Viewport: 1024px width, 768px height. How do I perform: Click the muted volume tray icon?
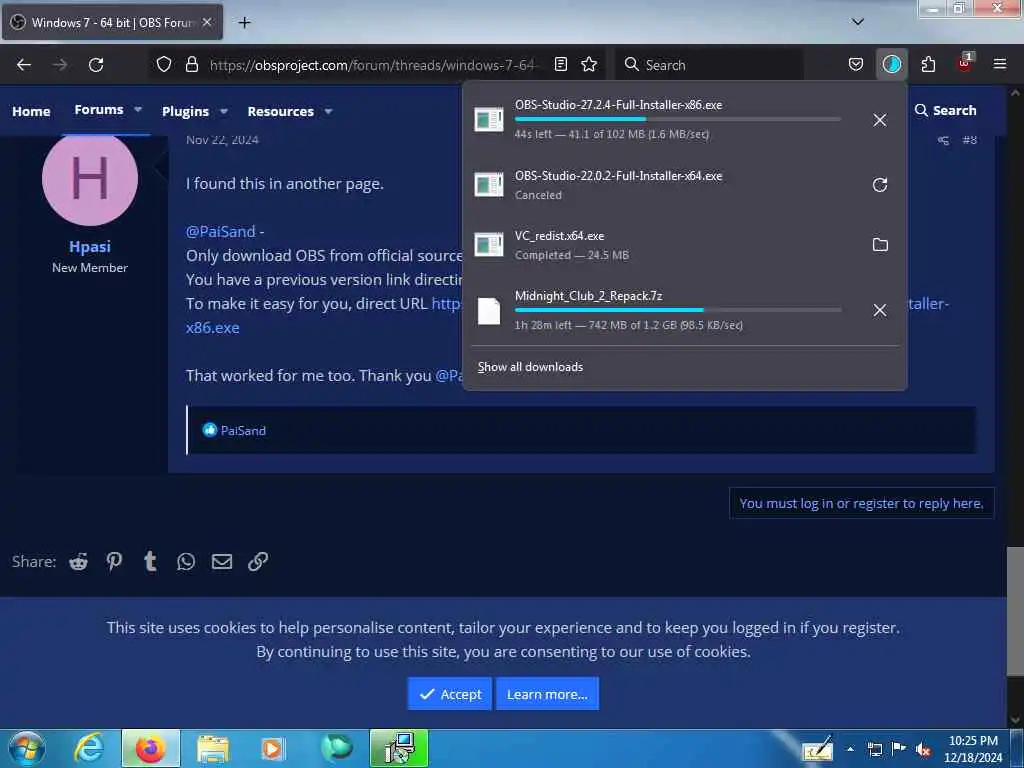pos(923,749)
